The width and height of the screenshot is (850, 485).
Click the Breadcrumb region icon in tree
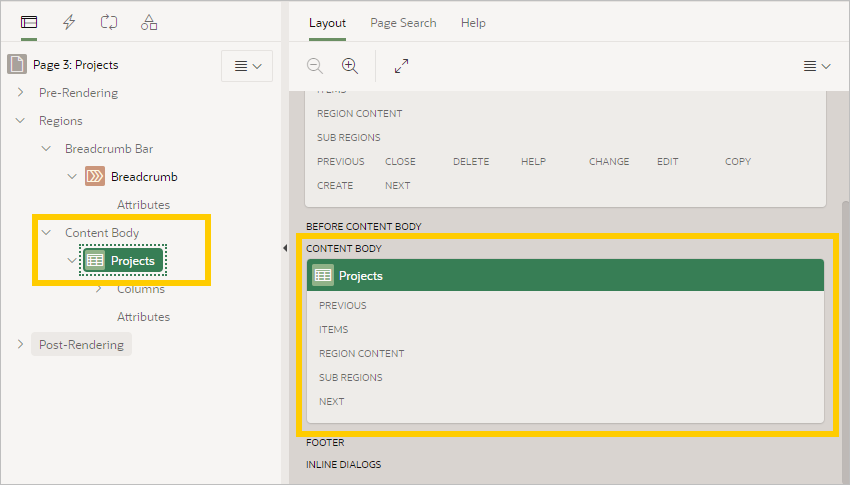click(x=95, y=177)
